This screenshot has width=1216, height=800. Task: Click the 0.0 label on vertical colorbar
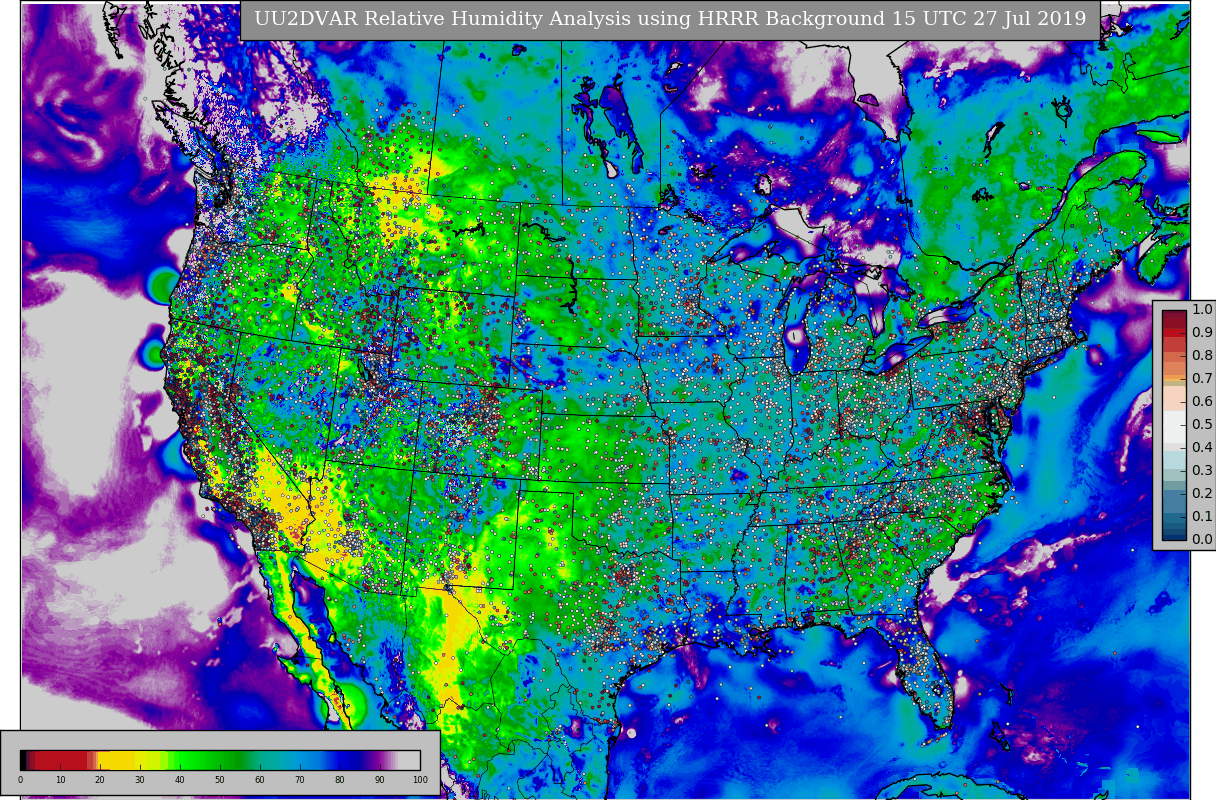[x=1202, y=539]
